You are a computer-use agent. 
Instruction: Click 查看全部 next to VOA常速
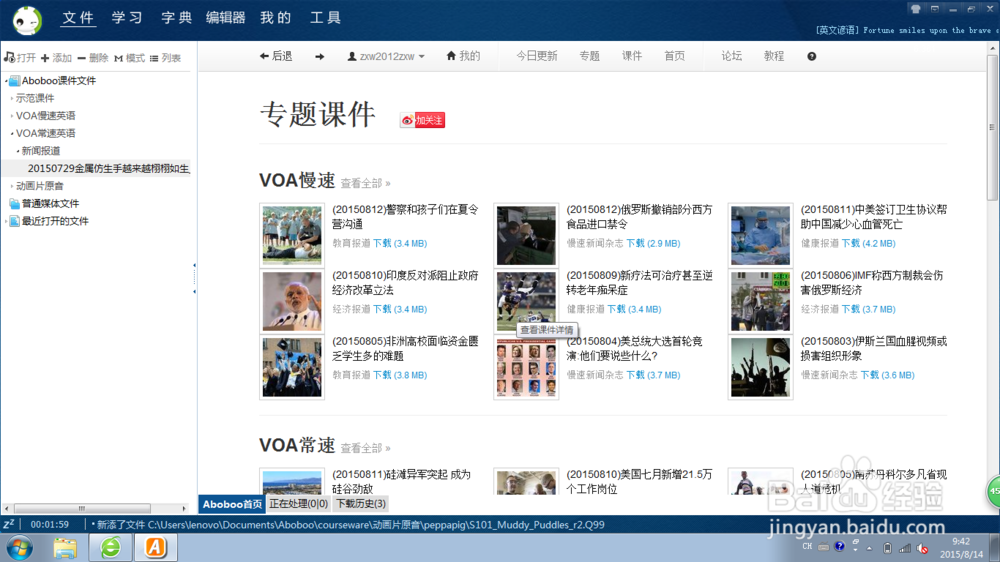coord(365,448)
